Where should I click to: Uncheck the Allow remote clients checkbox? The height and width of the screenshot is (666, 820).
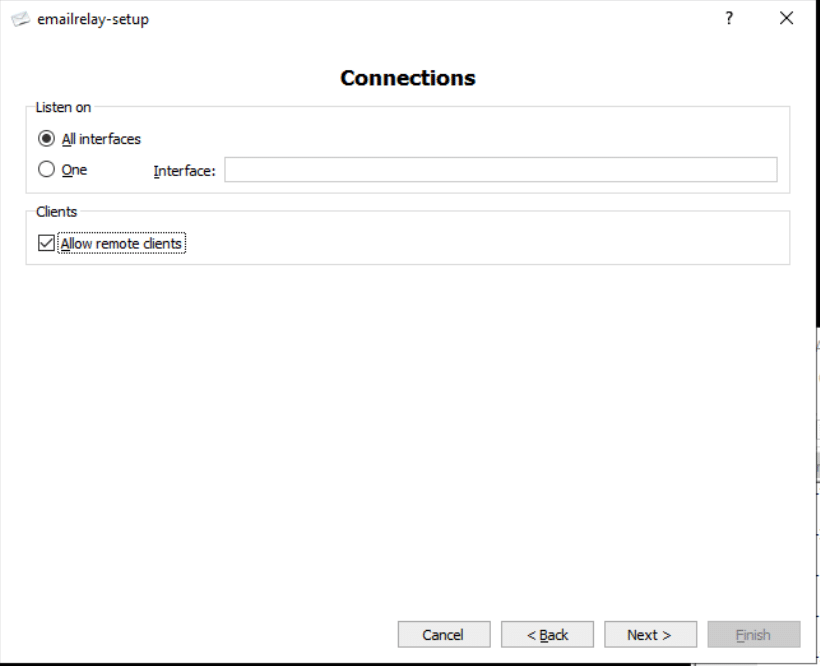coord(45,243)
